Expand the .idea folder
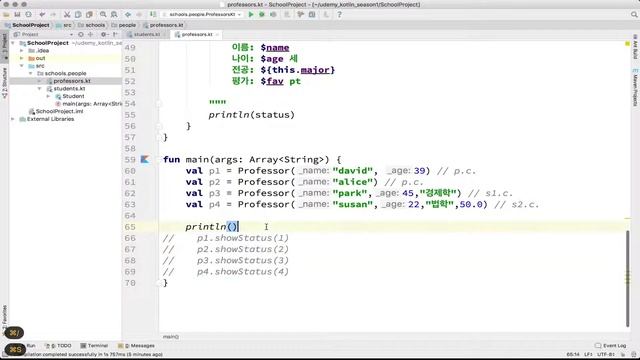This screenshot has width=640, height=360. pos(22,51)
